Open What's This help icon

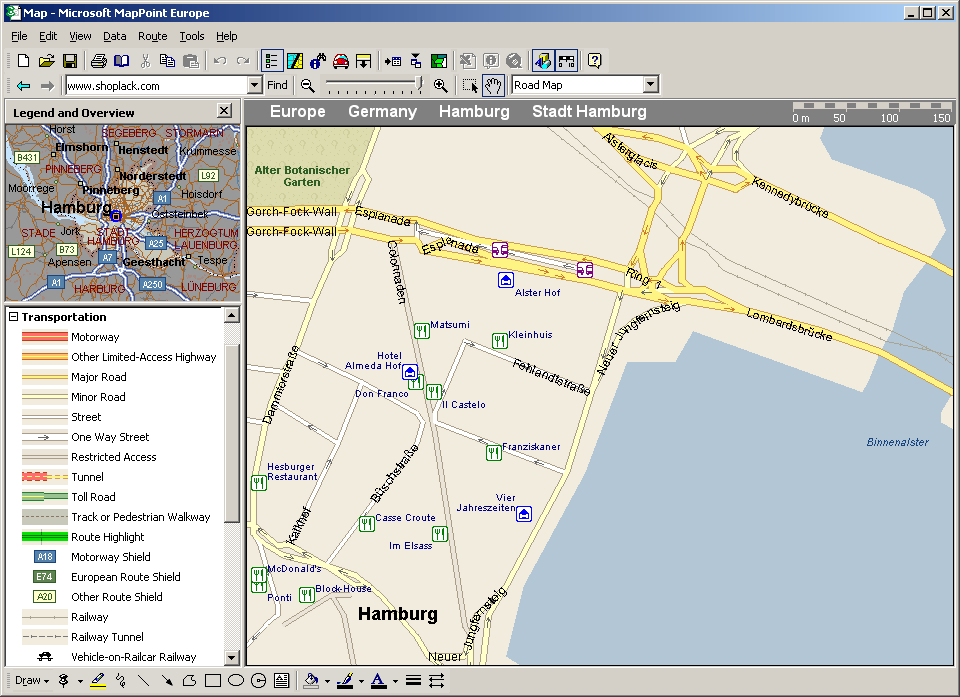pos(594,61)
